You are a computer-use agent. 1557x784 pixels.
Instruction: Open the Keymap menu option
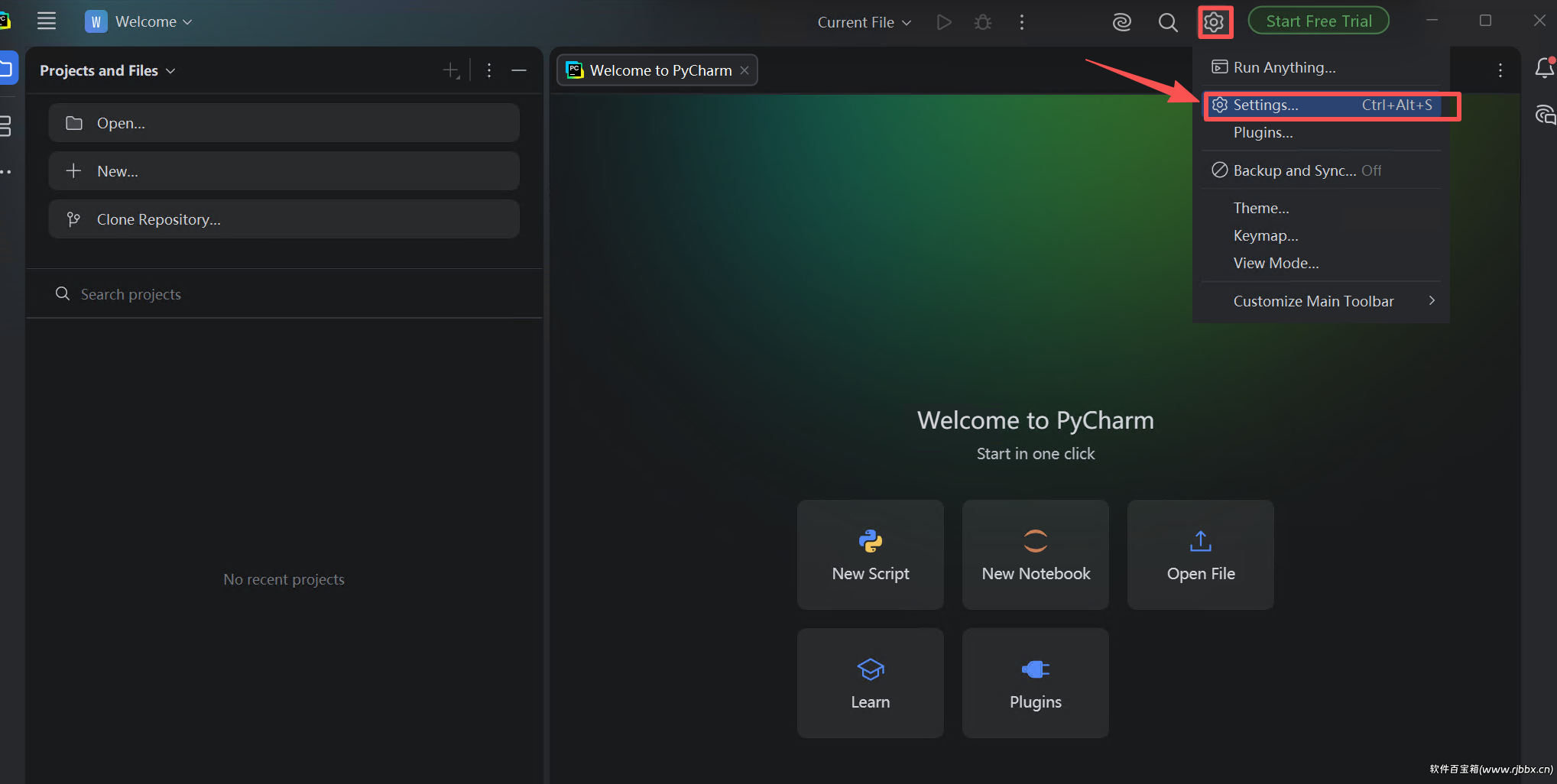tap(1321, 235)
